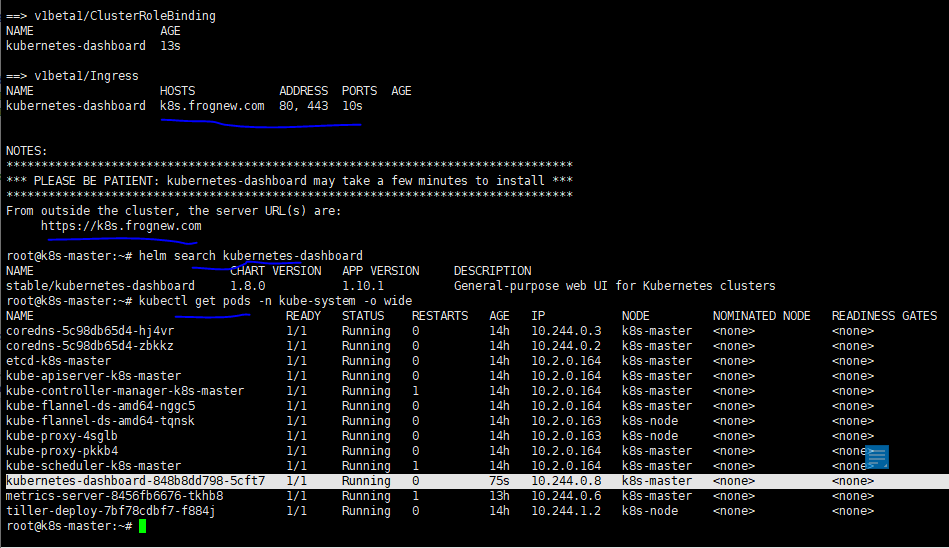Select highlighted pod kubernetes-dashboard-848b8dd798-5cft7

[x=136, y=481]
